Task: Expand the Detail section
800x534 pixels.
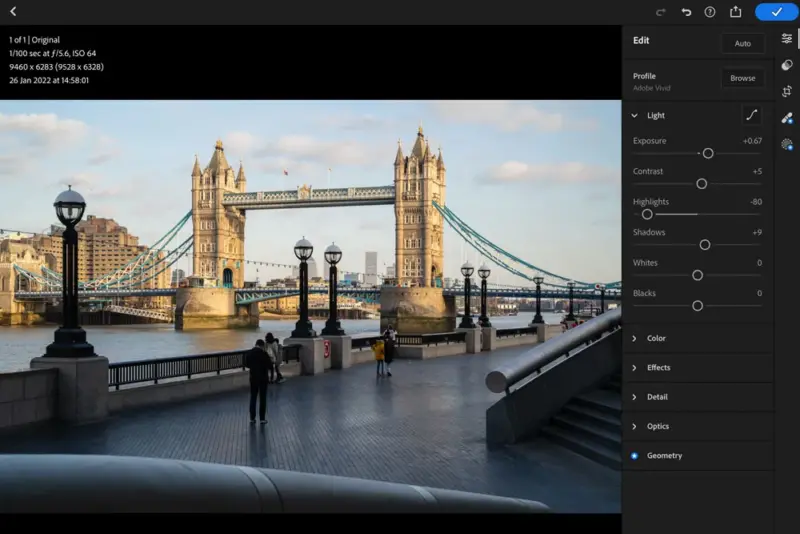Action: coord(657,397)
